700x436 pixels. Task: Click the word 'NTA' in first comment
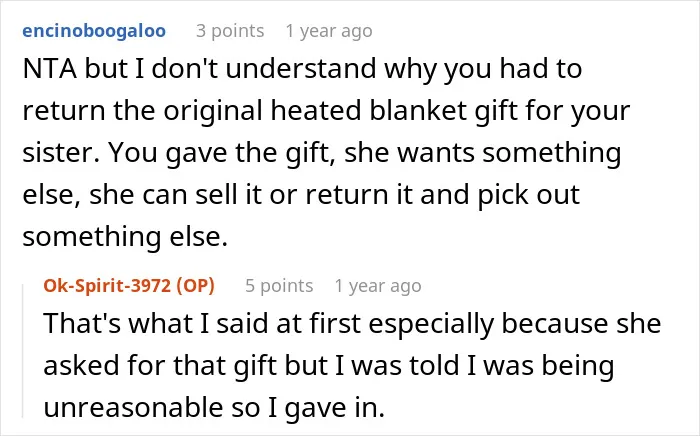[50, 69]
